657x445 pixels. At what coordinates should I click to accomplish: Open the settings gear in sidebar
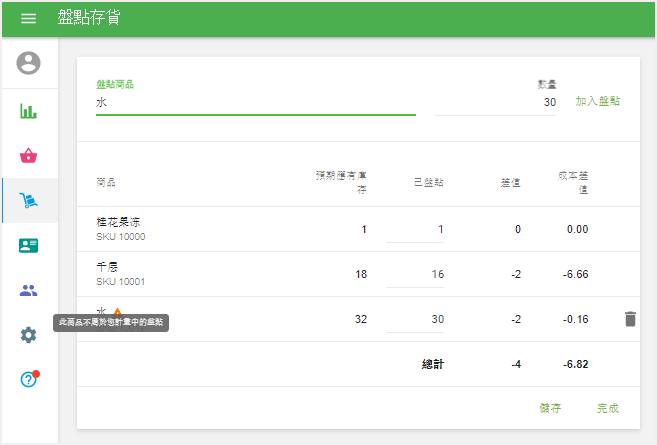pos(29,335)
